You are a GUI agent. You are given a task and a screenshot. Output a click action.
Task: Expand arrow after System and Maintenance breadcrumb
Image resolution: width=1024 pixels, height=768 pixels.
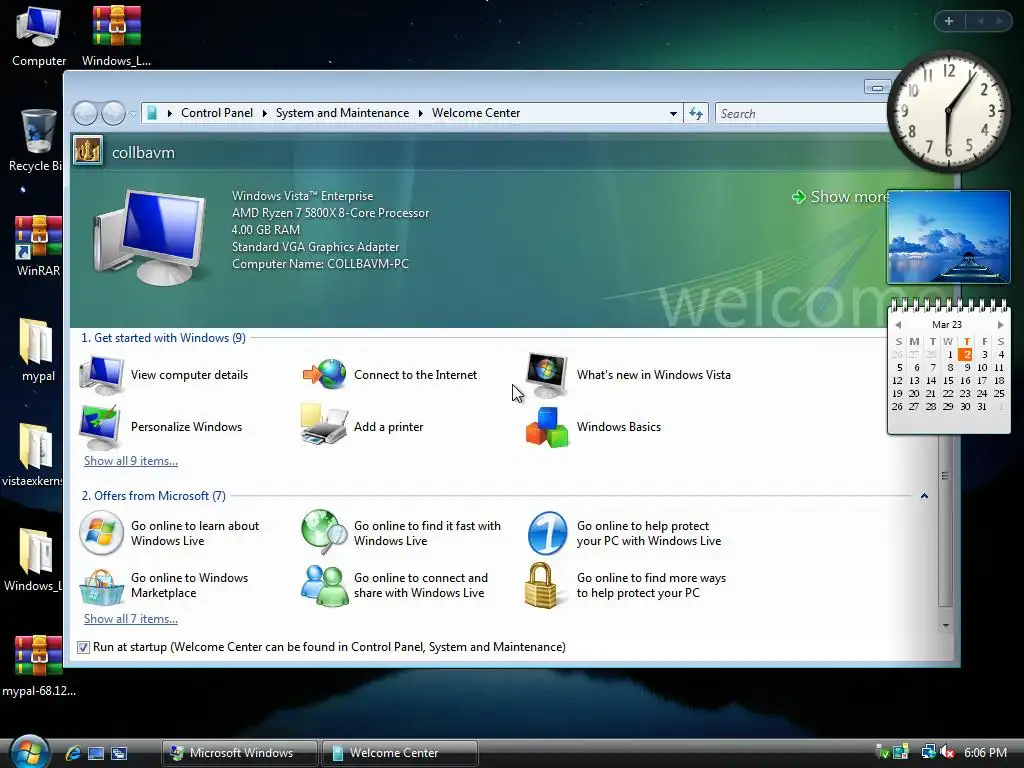[421, 114]
